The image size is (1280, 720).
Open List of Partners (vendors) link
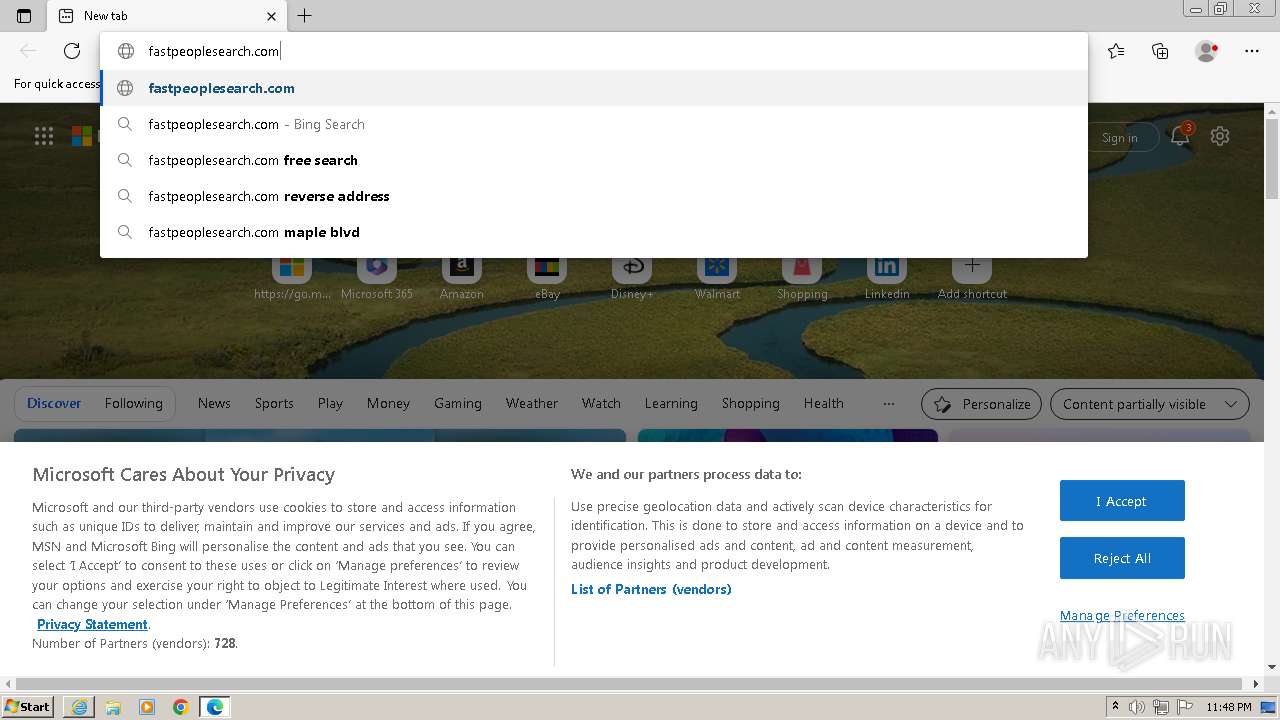651,589
